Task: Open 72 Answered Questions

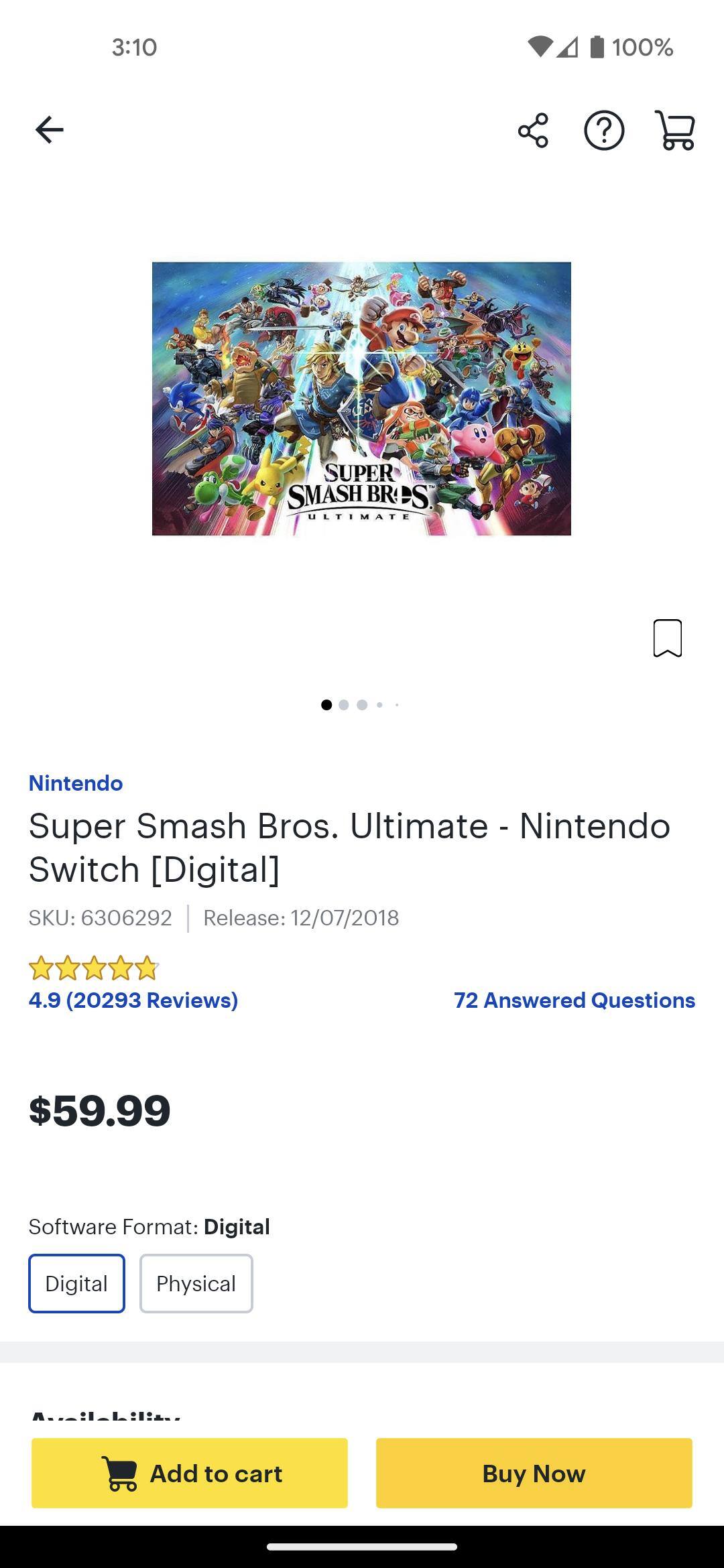Action: coord(575,1000)
